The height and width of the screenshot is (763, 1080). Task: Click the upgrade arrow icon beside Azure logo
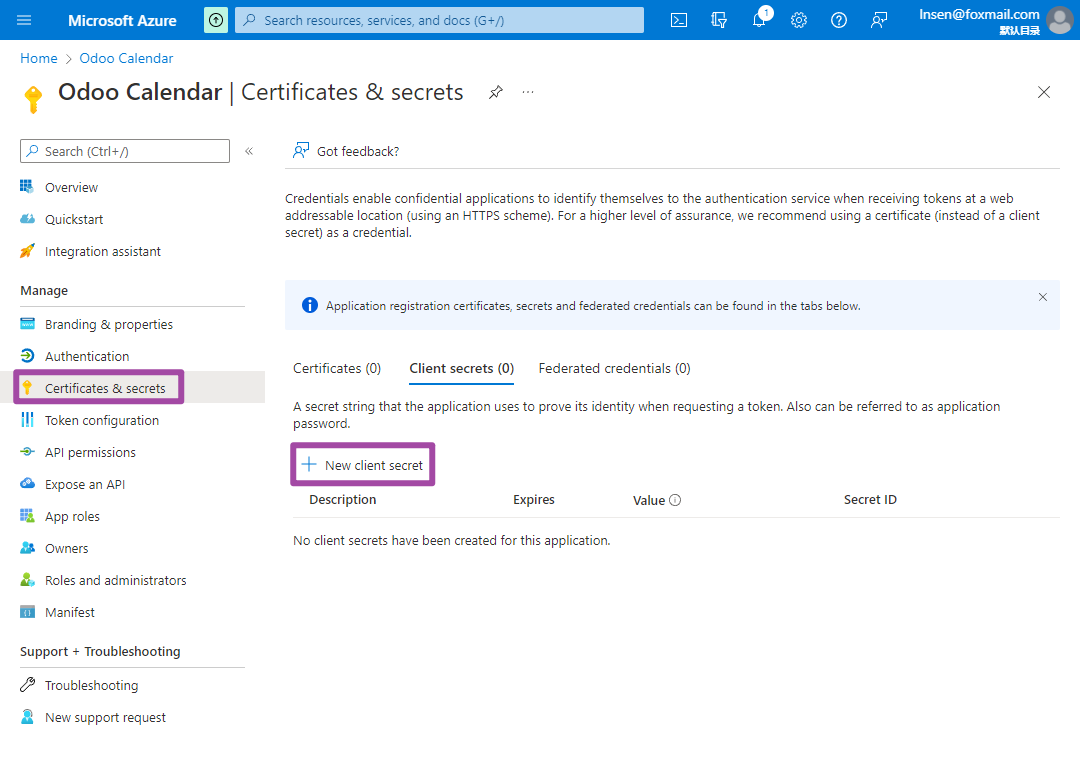click(x=216, y=20)
